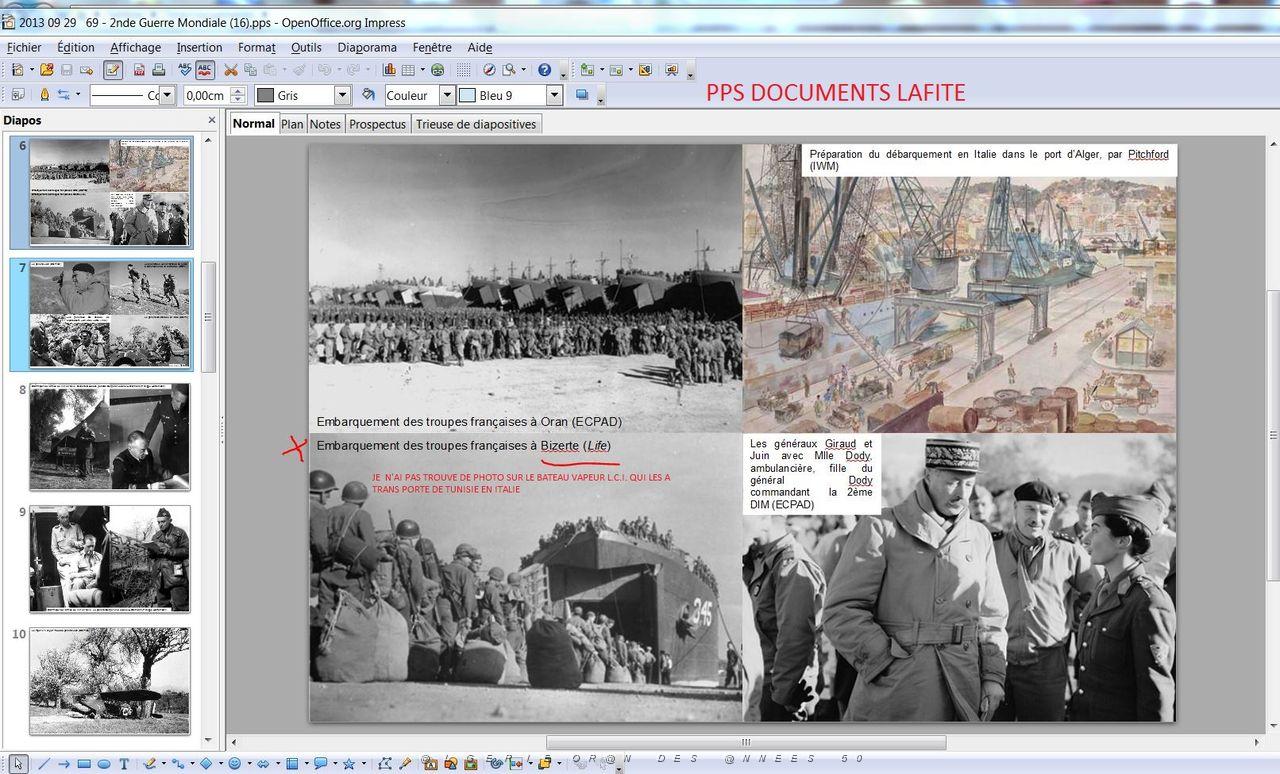This screenshot has height=774, width=1280.
Task: Open the Couleur area style dropdown
Action: point(447,95)
